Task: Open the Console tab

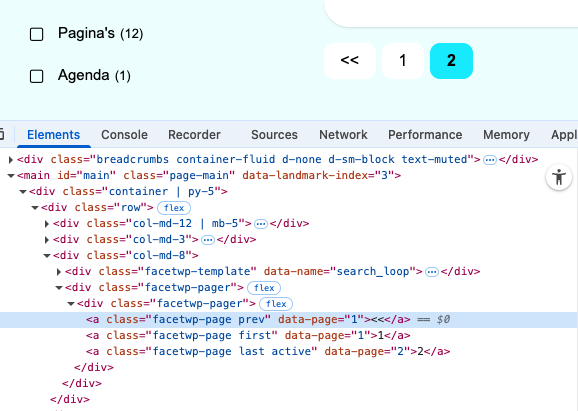Action: pyautogui.click(x=124, y=135)
